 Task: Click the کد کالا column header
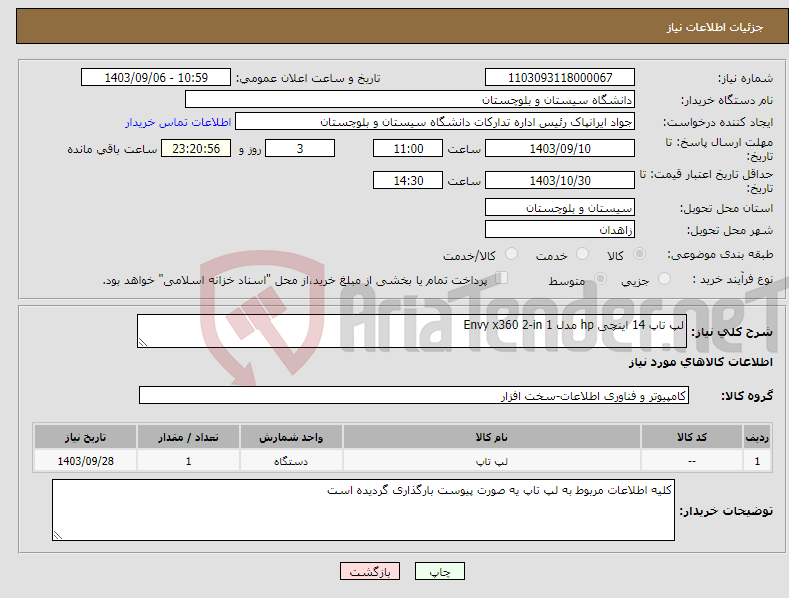691,437
